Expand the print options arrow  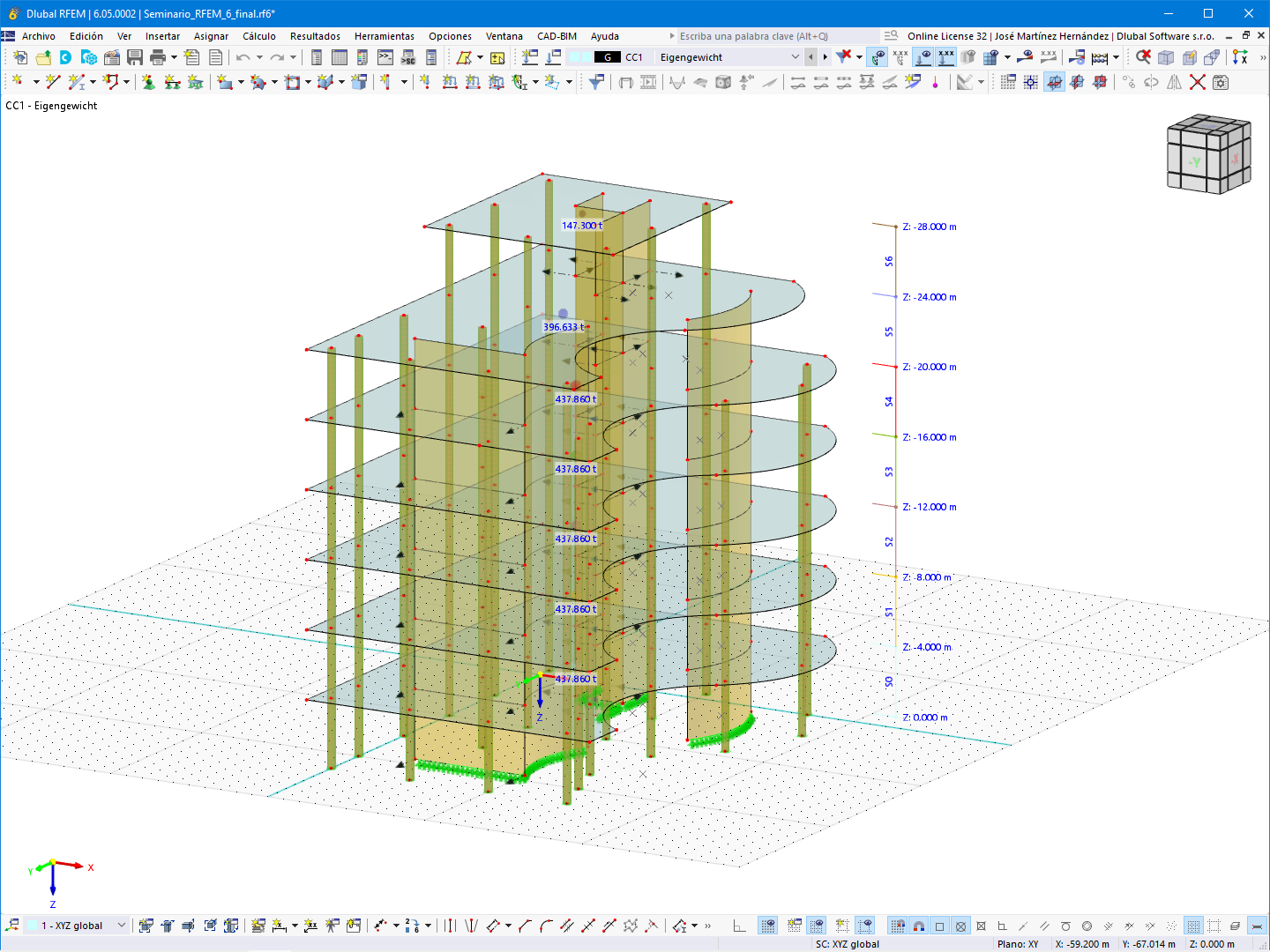[x=174, y=57]
